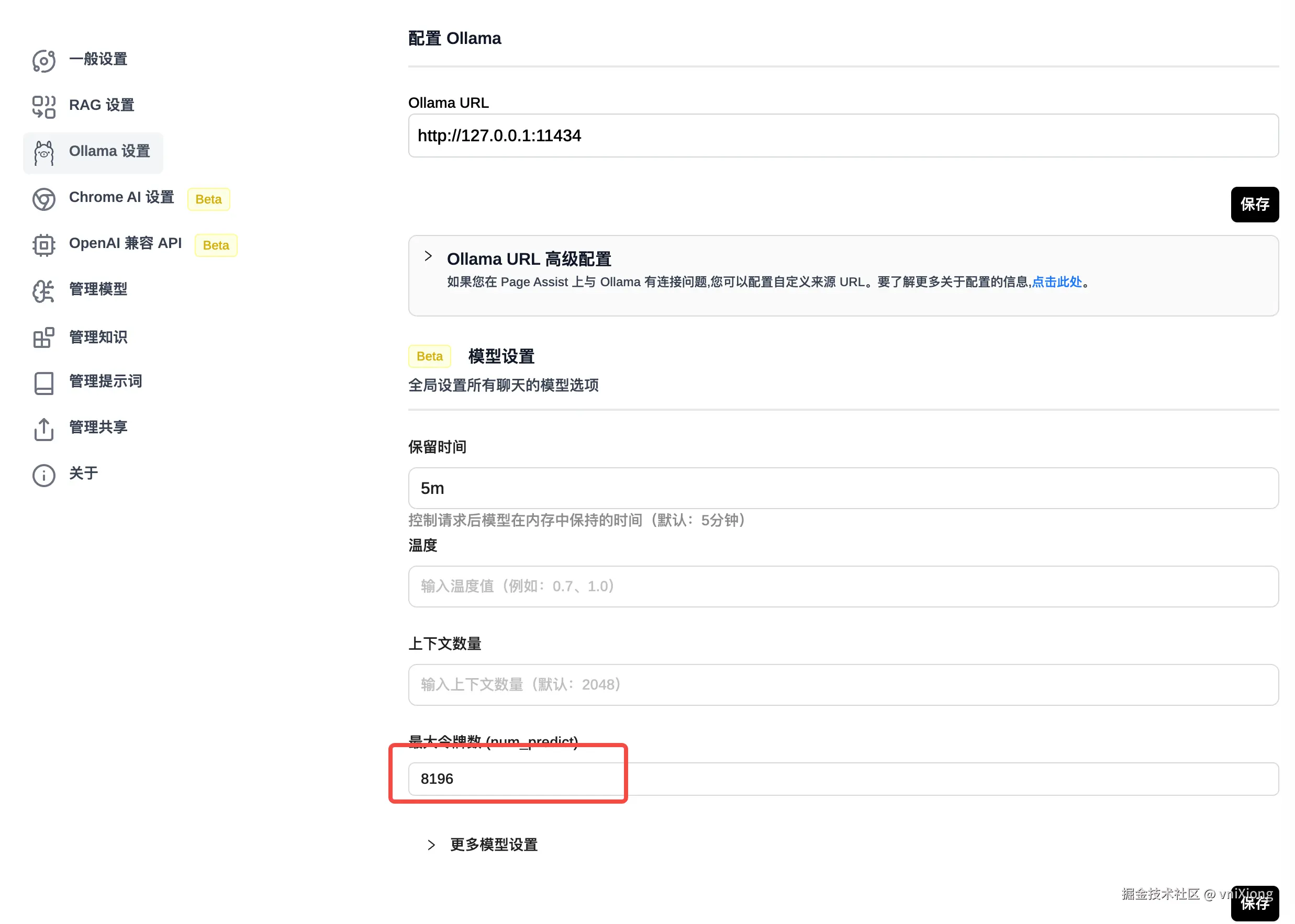Viewport: 1295px width, 924px height.
Task: Click the brain icon for 管理模型
Action: (44, 291)
